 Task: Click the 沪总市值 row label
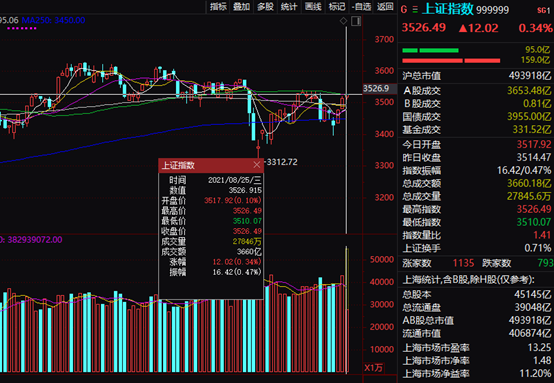pos(422,76)
